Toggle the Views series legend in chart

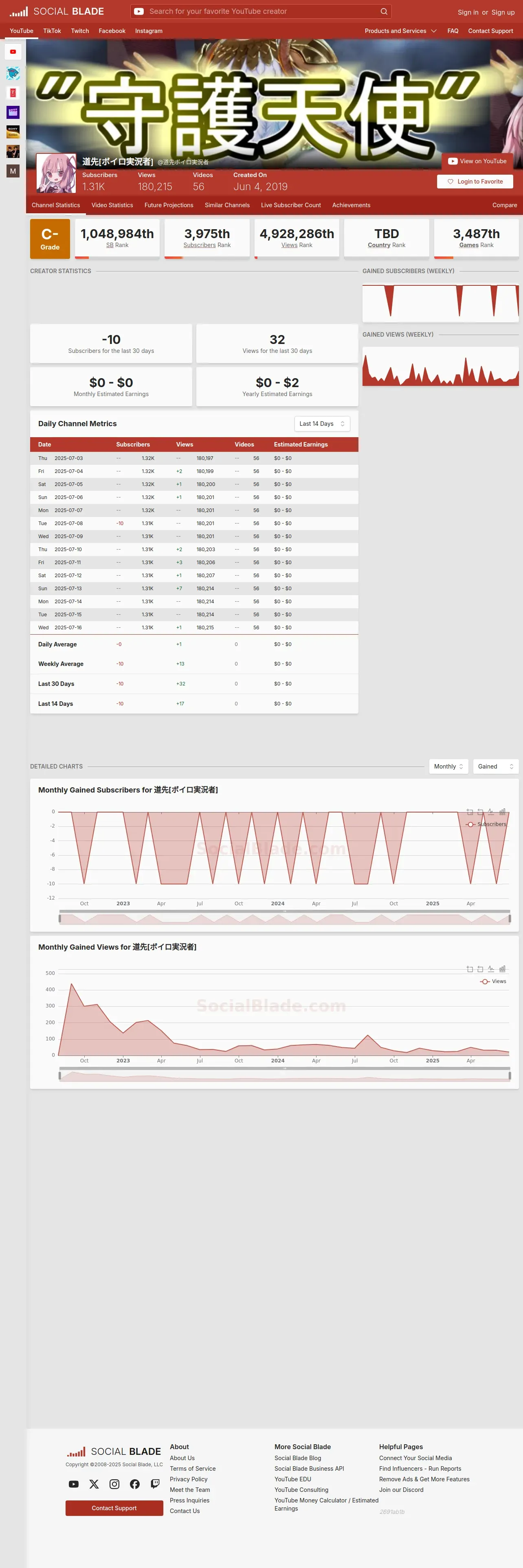tap(493, 981)
